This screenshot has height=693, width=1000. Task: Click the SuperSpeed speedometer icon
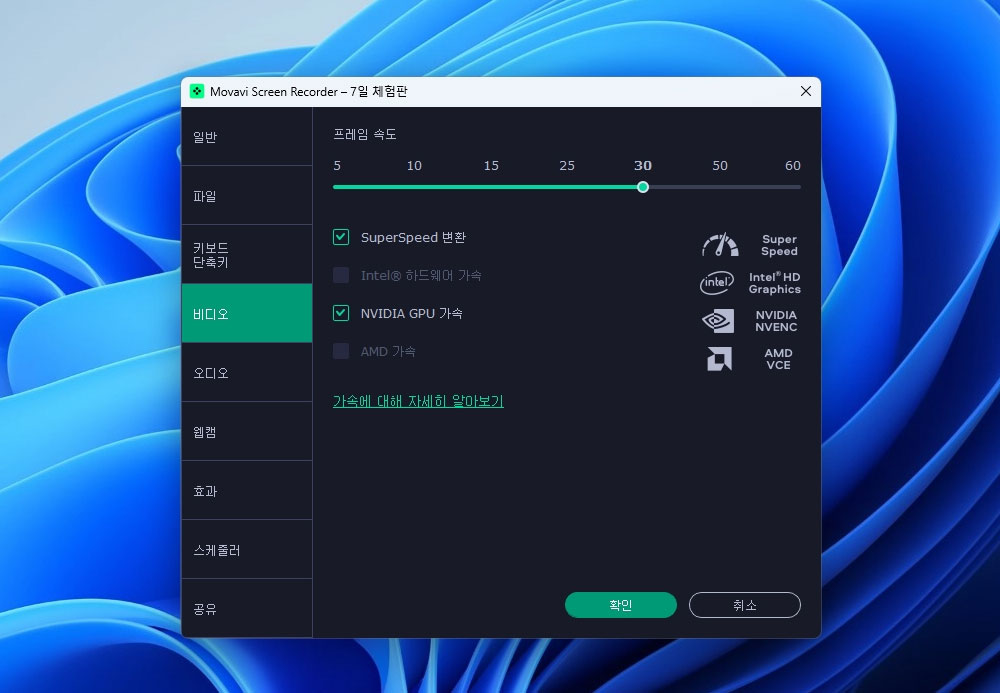coord(720,245)
